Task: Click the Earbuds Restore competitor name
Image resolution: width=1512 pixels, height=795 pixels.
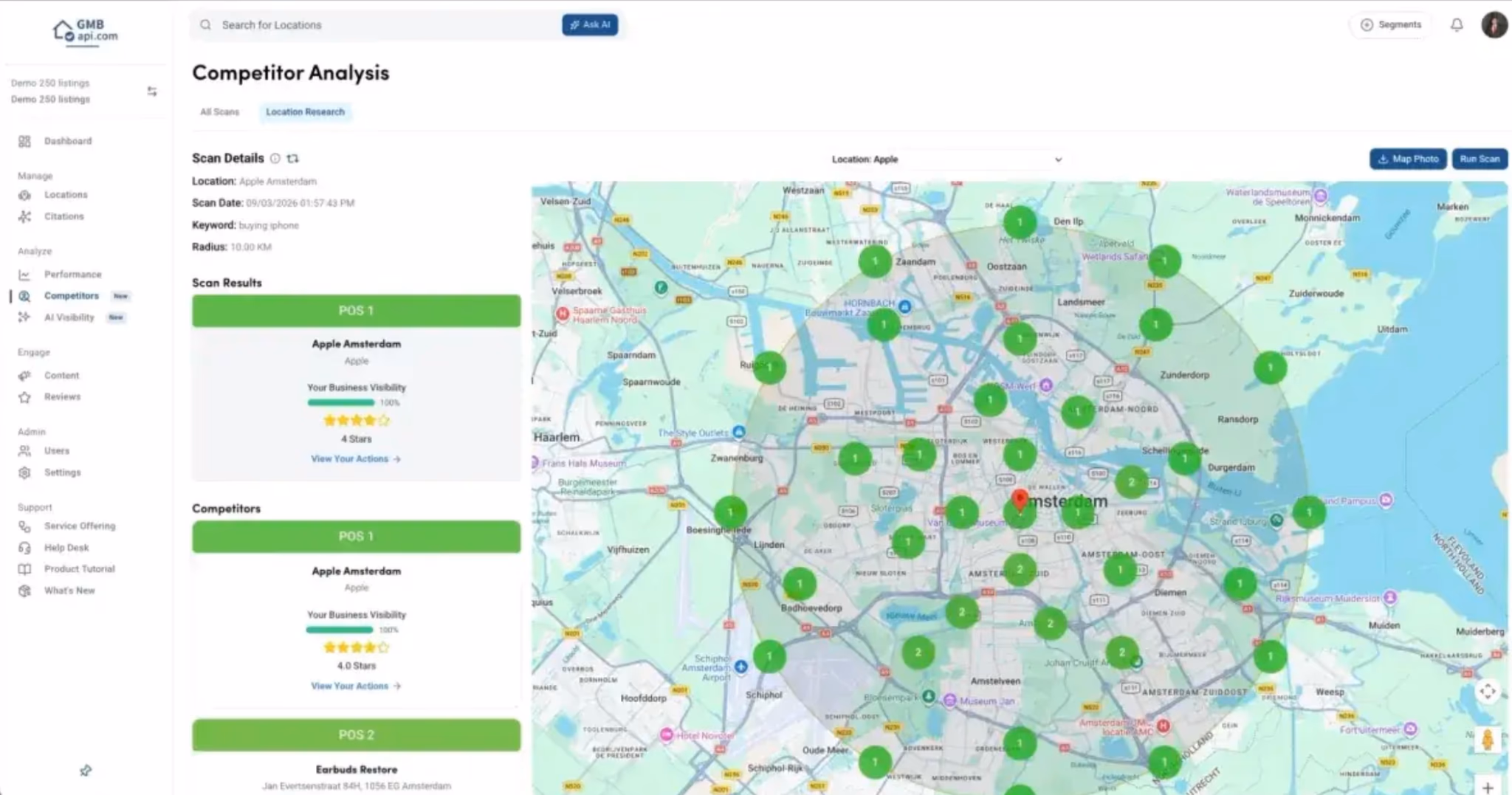Action: pos(356,770)
